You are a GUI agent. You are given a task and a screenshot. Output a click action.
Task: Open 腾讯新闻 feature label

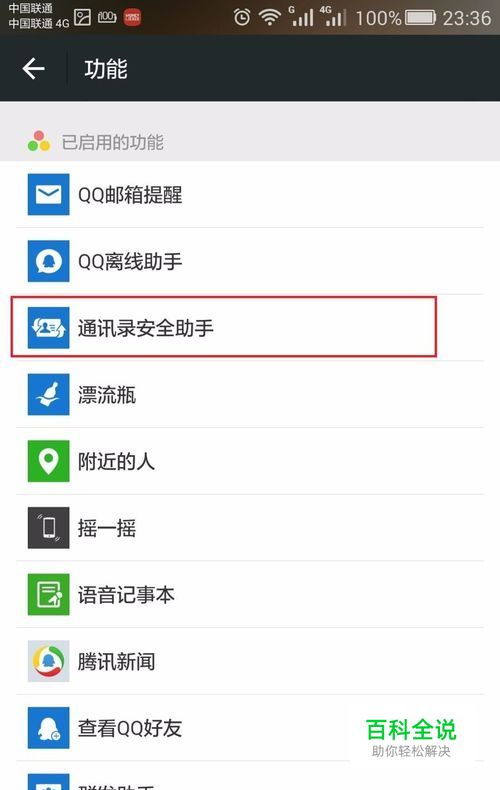tap(116, 662)
